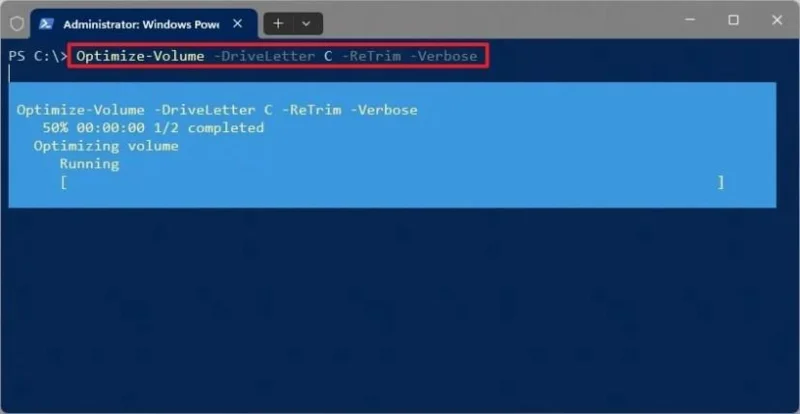Maximize the Windows Terminal window

[733, 20]
